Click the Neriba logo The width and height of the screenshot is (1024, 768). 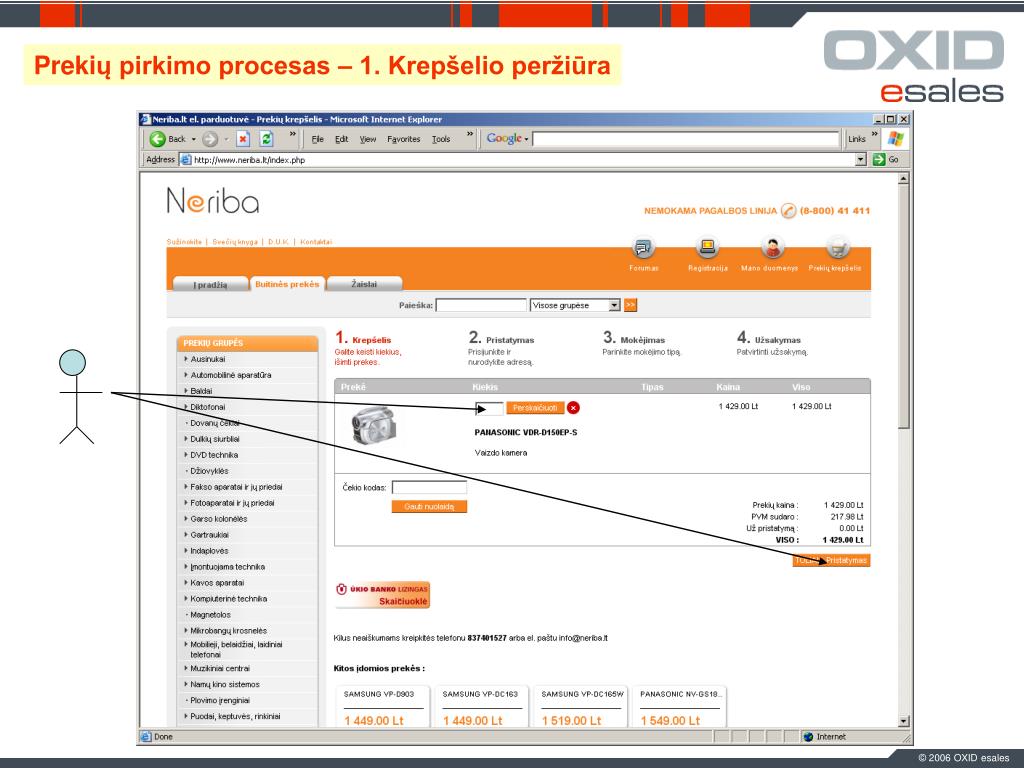click(x=213, y=200)
